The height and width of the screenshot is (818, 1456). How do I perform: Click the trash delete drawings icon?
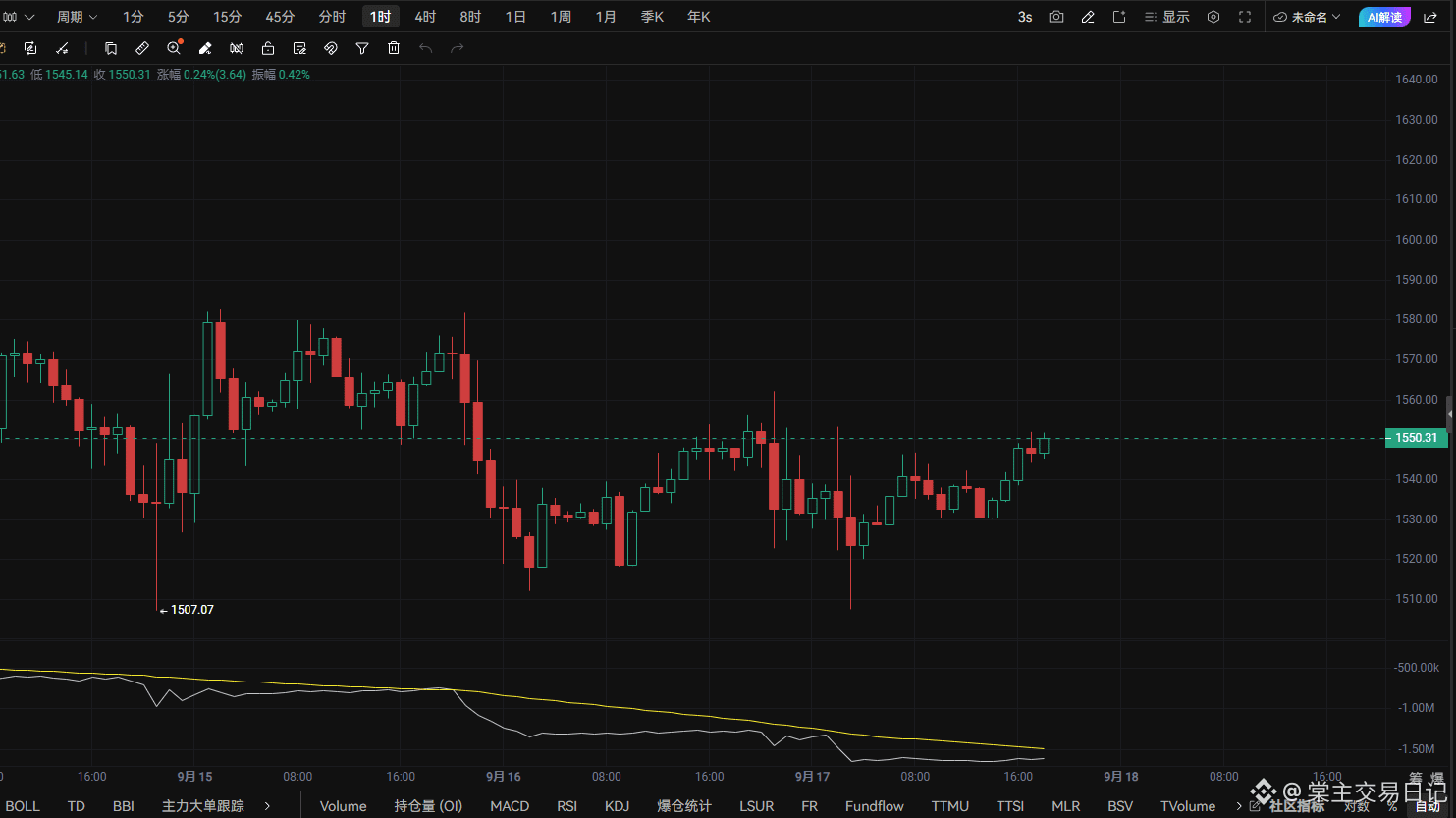pos(394,48)
